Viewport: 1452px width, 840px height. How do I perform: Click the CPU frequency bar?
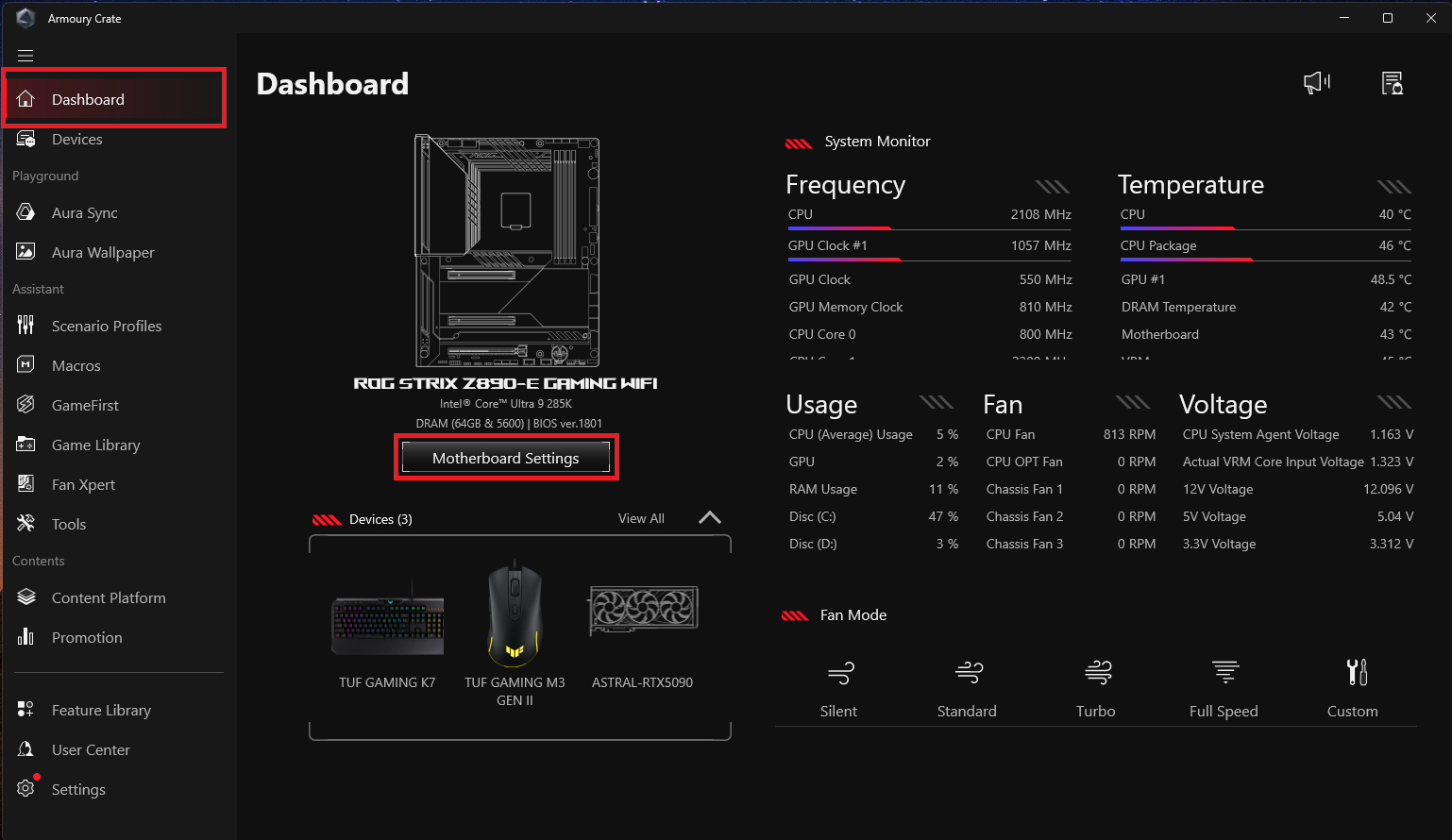pyautogui.click(x=929, y=228)
